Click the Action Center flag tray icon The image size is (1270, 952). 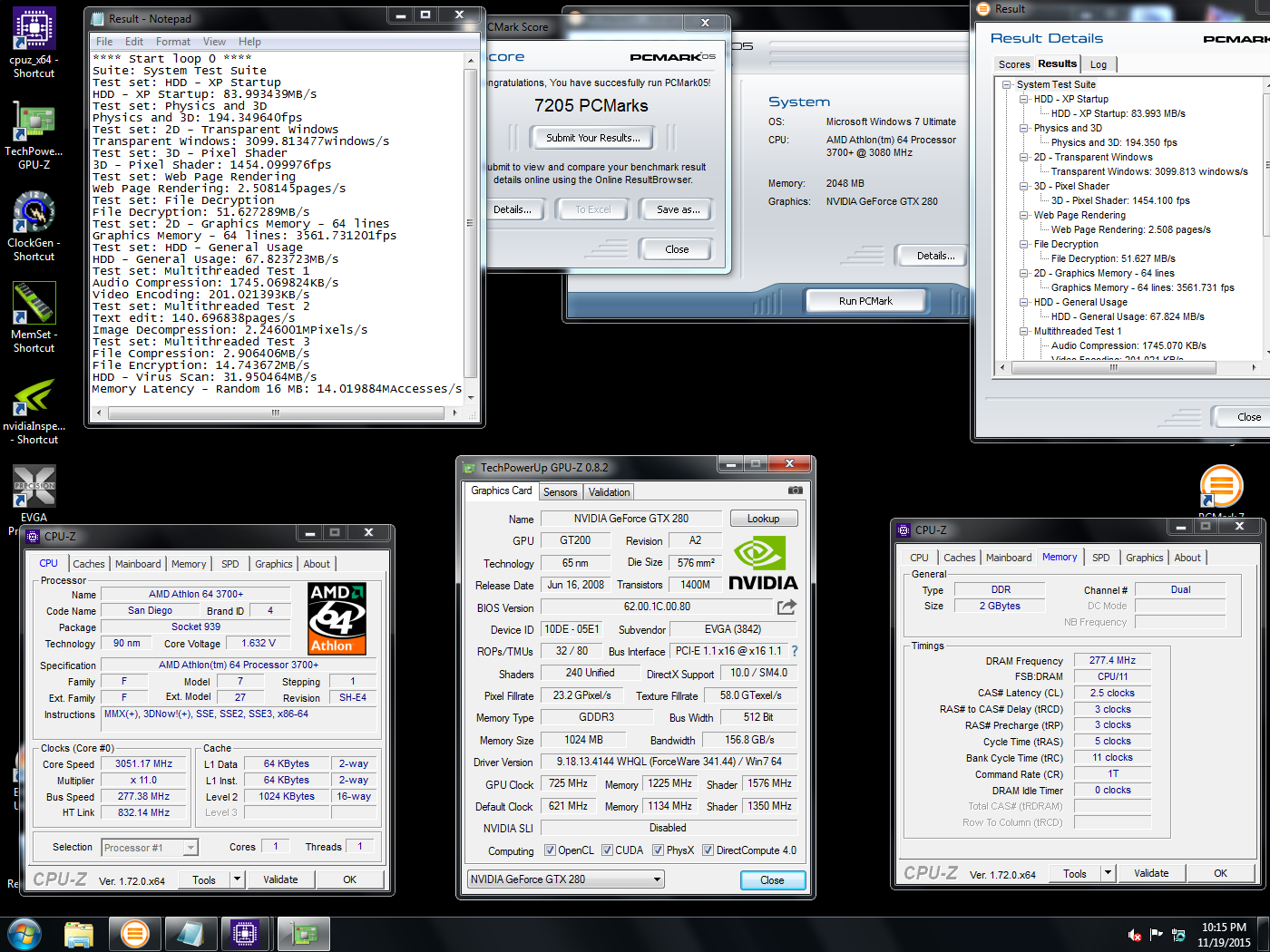tap(1156, 934)
